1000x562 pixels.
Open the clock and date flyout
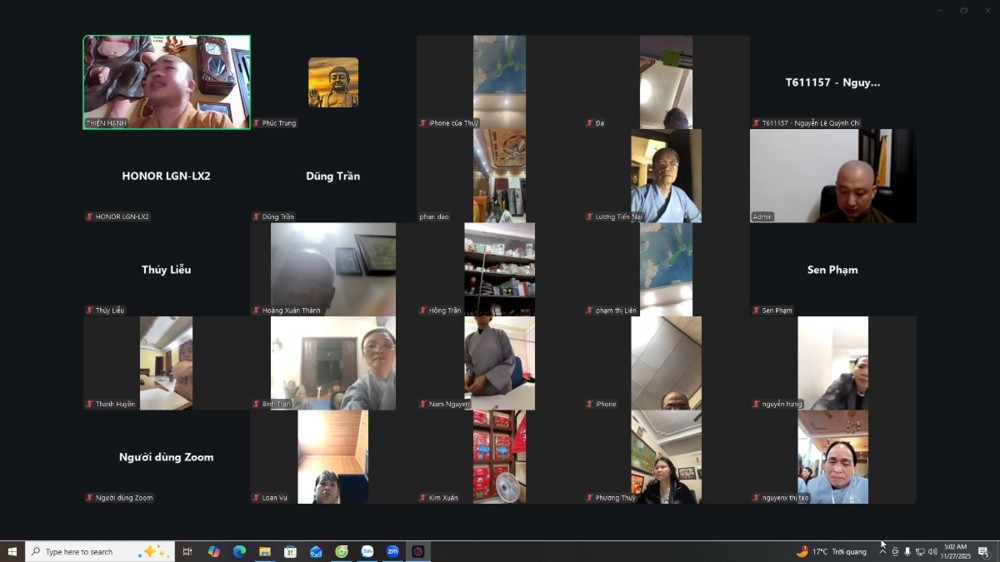point(956,551)
